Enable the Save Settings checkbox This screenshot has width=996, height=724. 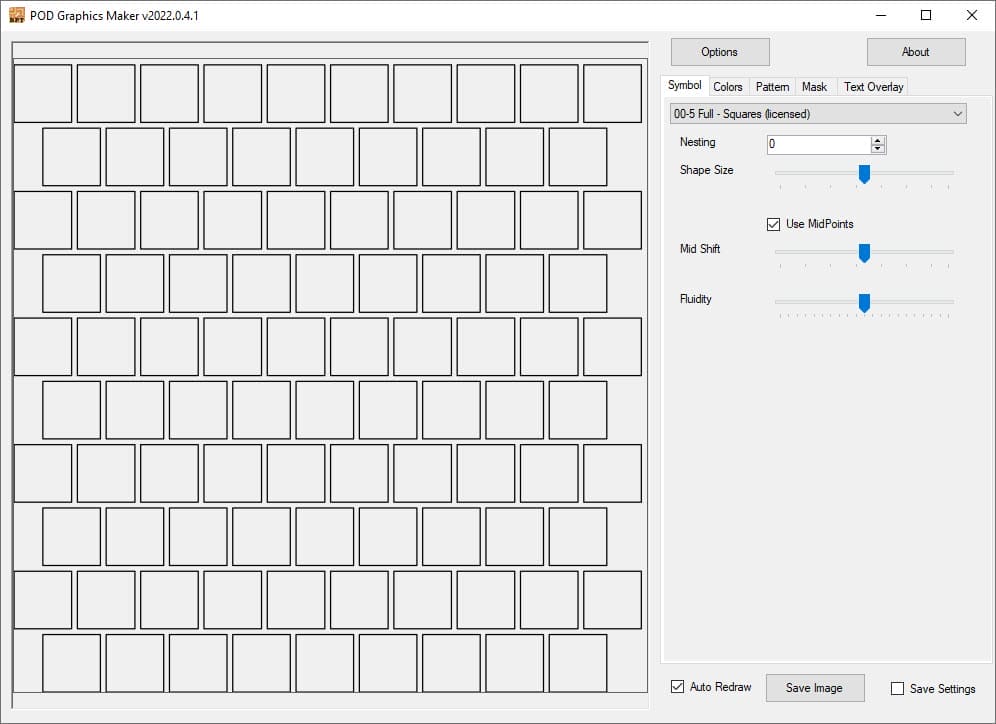[x=897, y=688]
